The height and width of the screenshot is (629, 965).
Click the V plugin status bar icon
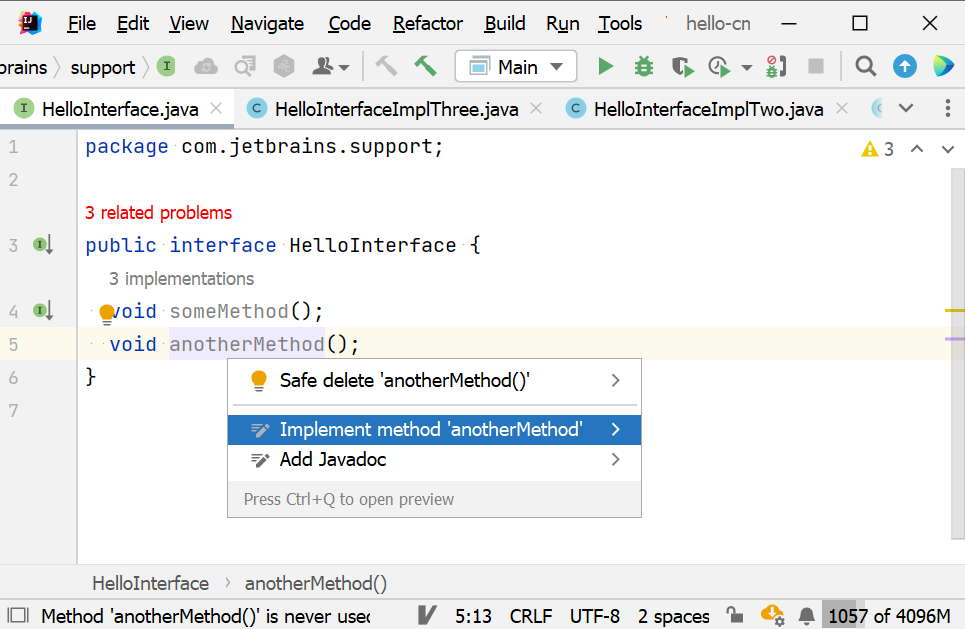(x=426, y=615)
